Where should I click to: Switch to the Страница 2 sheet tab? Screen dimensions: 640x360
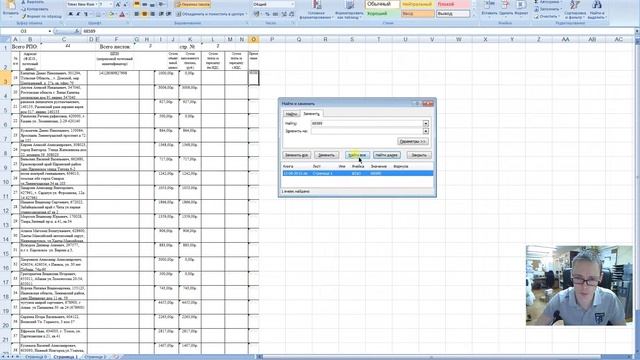[x=94, y=357]
